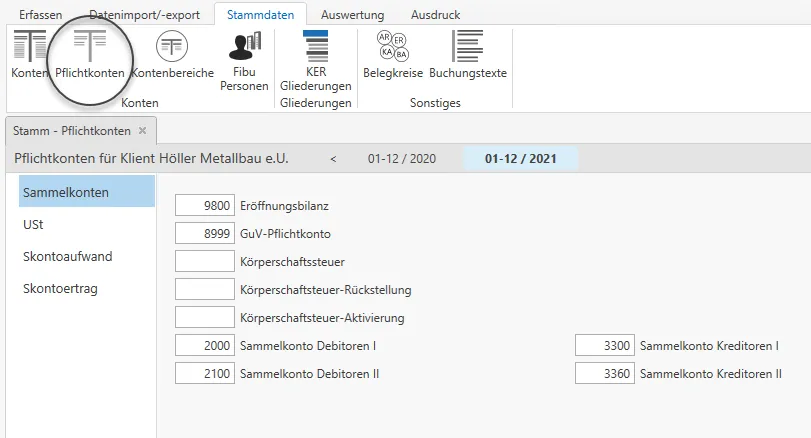This screenshot has width=811, height=438.
Task: Switch to the Ausdruck tab
Action: (435, 14)
